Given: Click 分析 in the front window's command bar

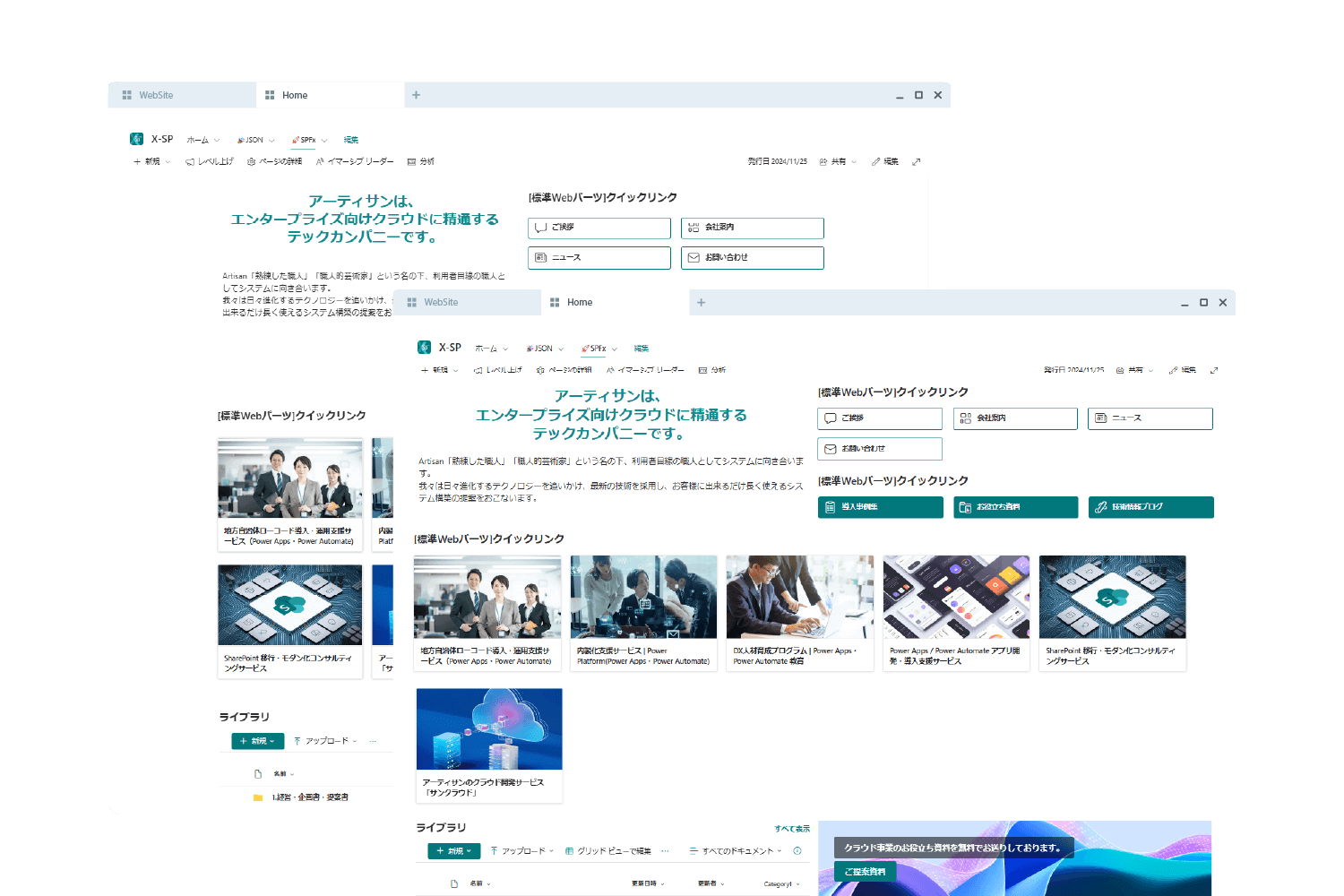Looking at the screenshot, I should coord(712,370).
